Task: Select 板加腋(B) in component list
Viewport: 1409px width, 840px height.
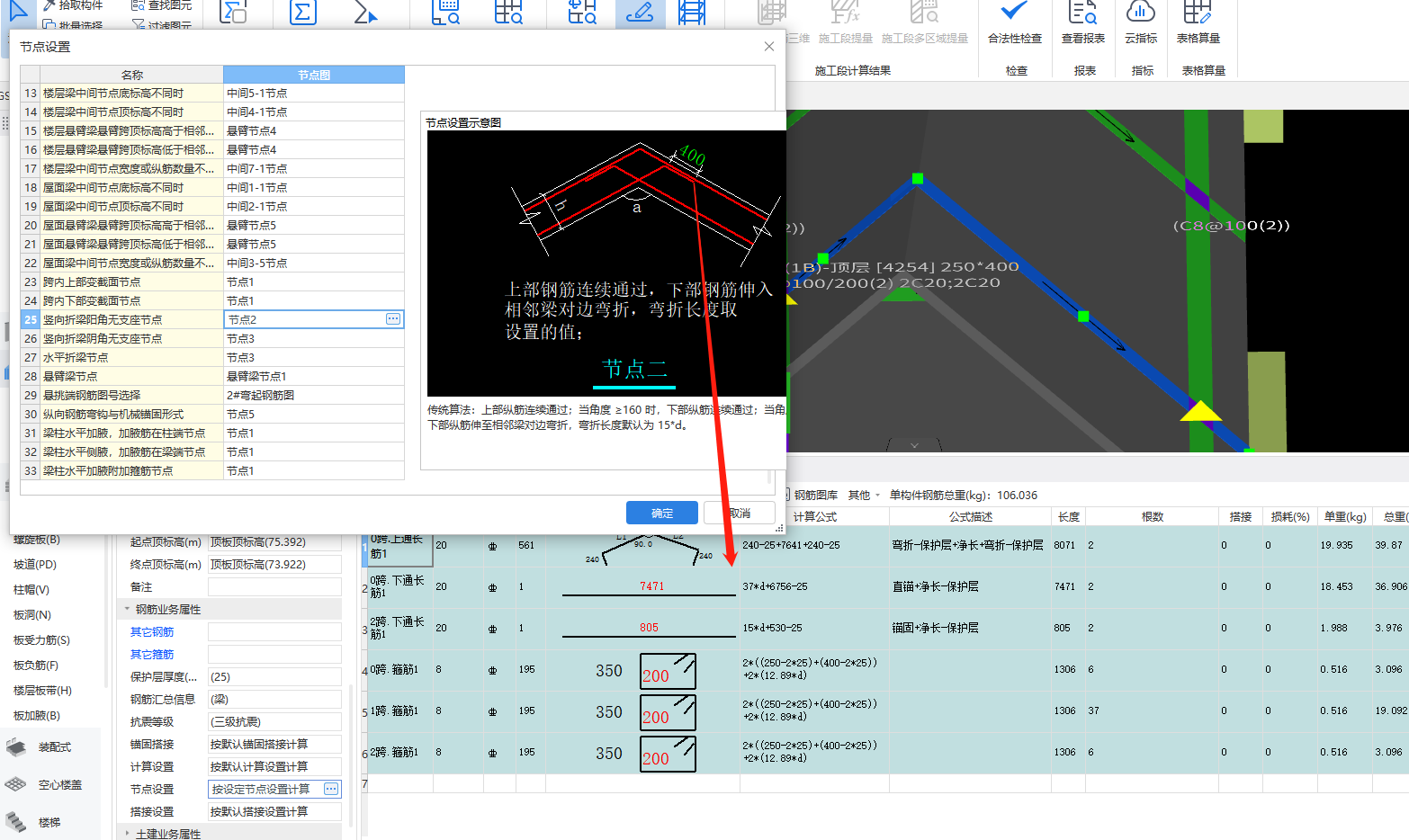Action: click(x=37, y=716)
